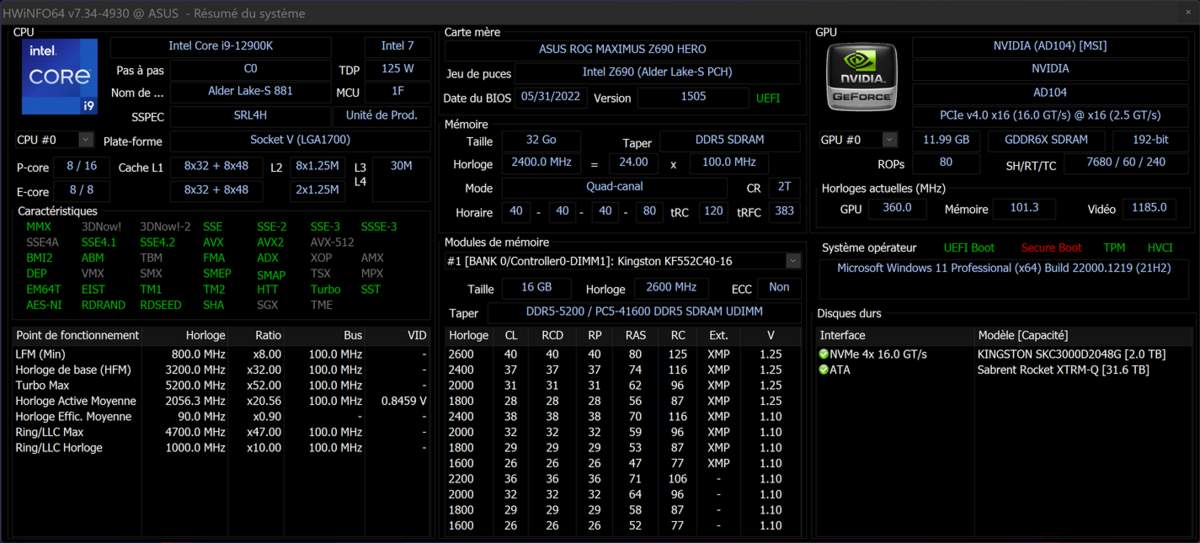Image resolution: width=1200 pixels, height=543 pixels.
Task: Click the Point de fonctionnement column header
Action: [x=77, y=335]
